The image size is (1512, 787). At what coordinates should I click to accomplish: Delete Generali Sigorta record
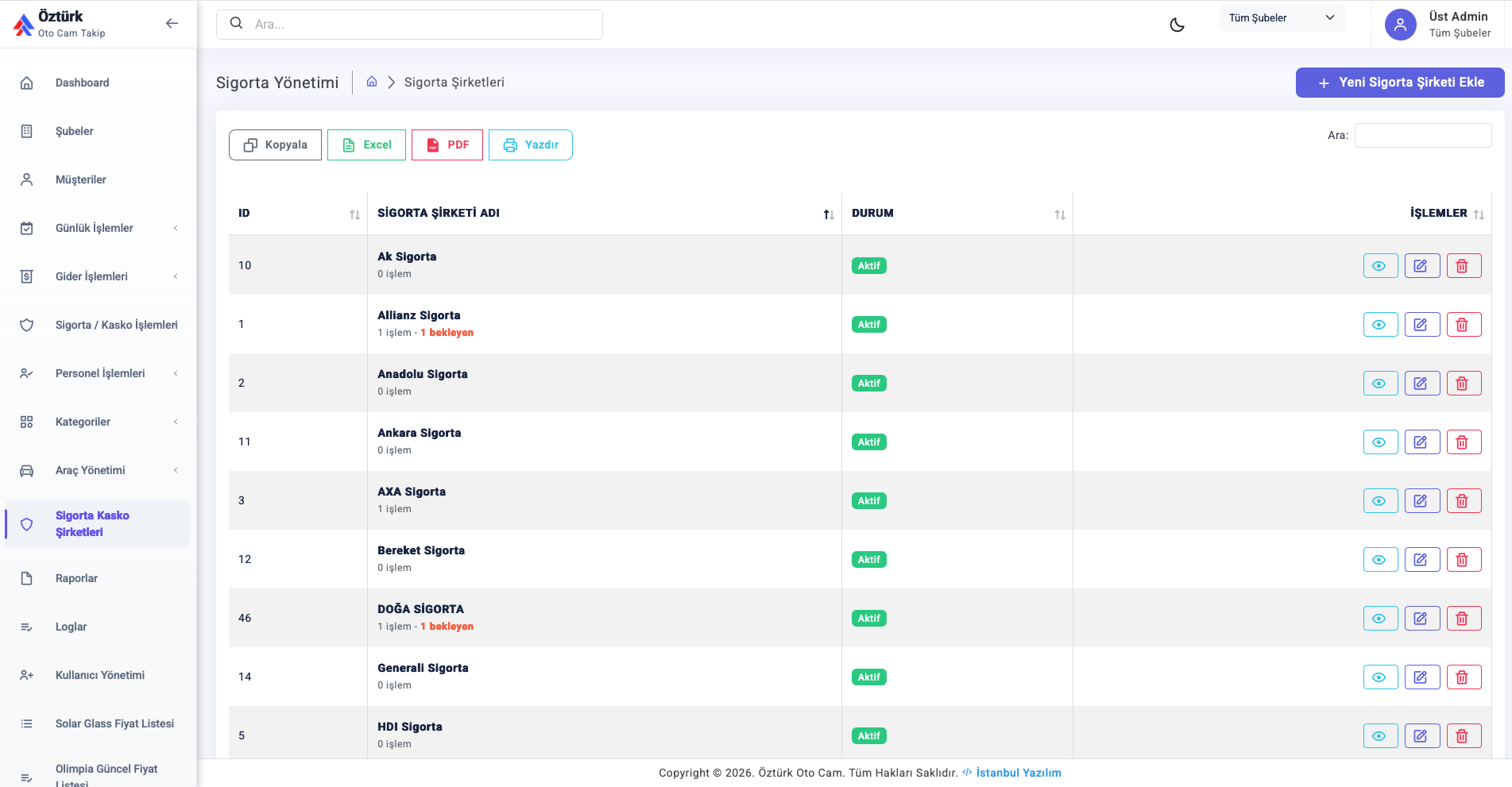click(1464, 677)
